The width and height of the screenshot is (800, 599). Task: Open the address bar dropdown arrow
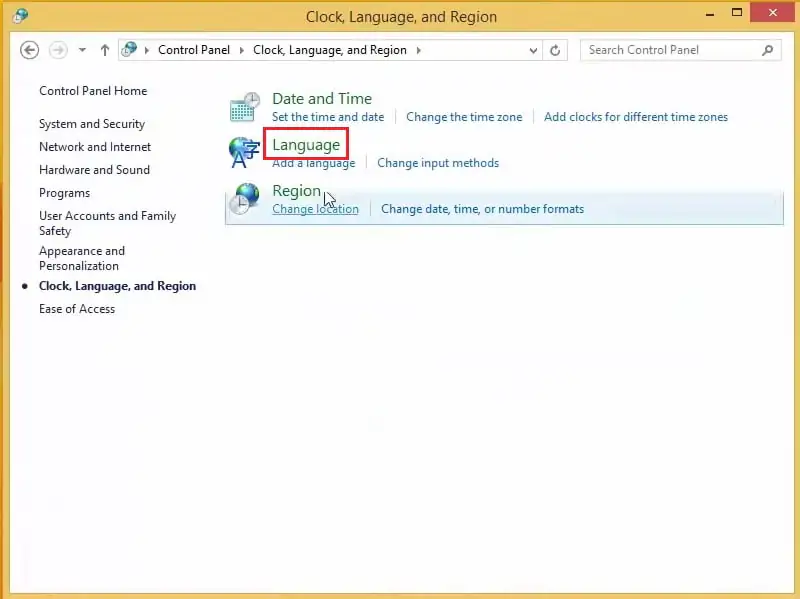[532, 49]
